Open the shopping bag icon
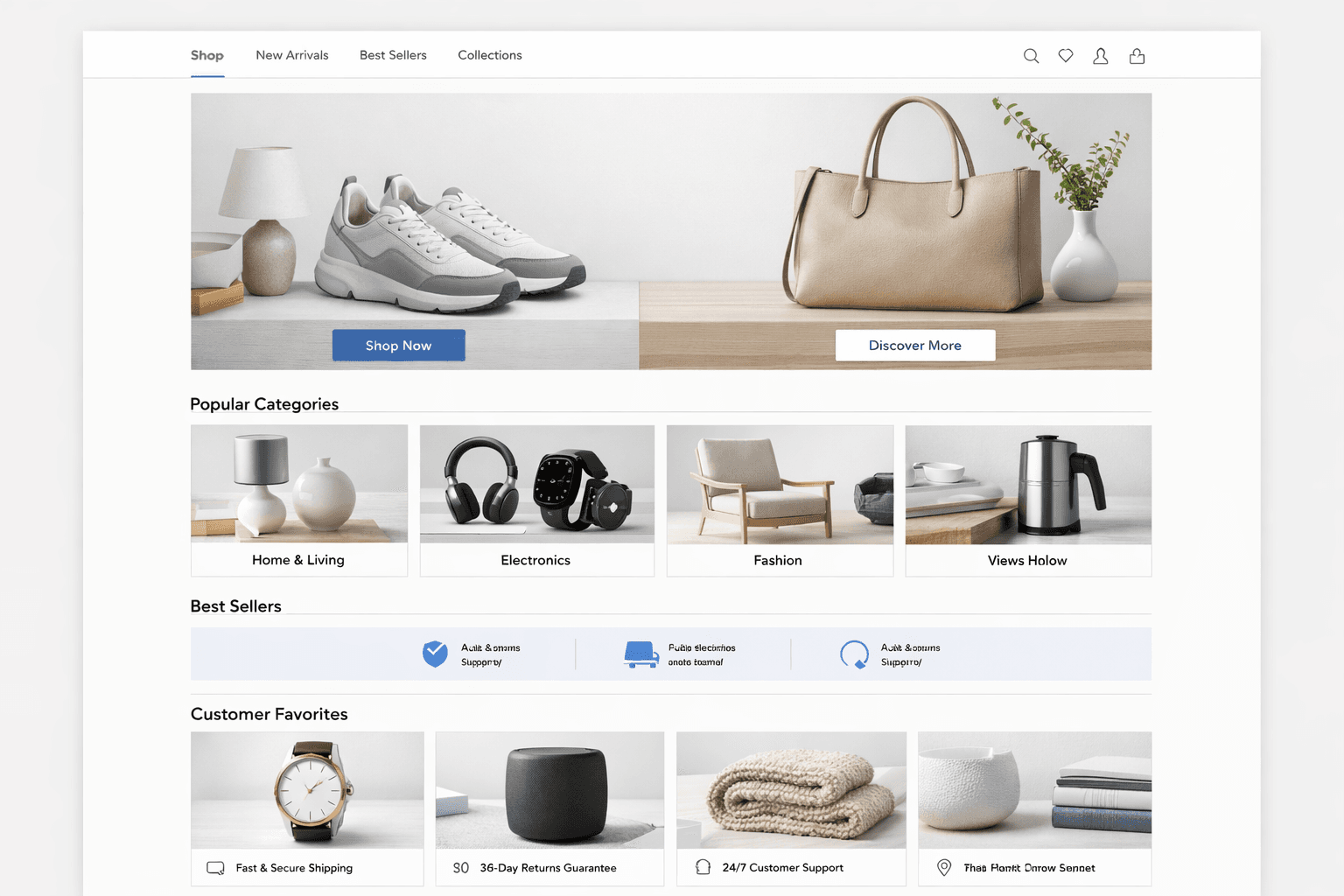This screenshot has height=896, width=1344. point(1137,56)
